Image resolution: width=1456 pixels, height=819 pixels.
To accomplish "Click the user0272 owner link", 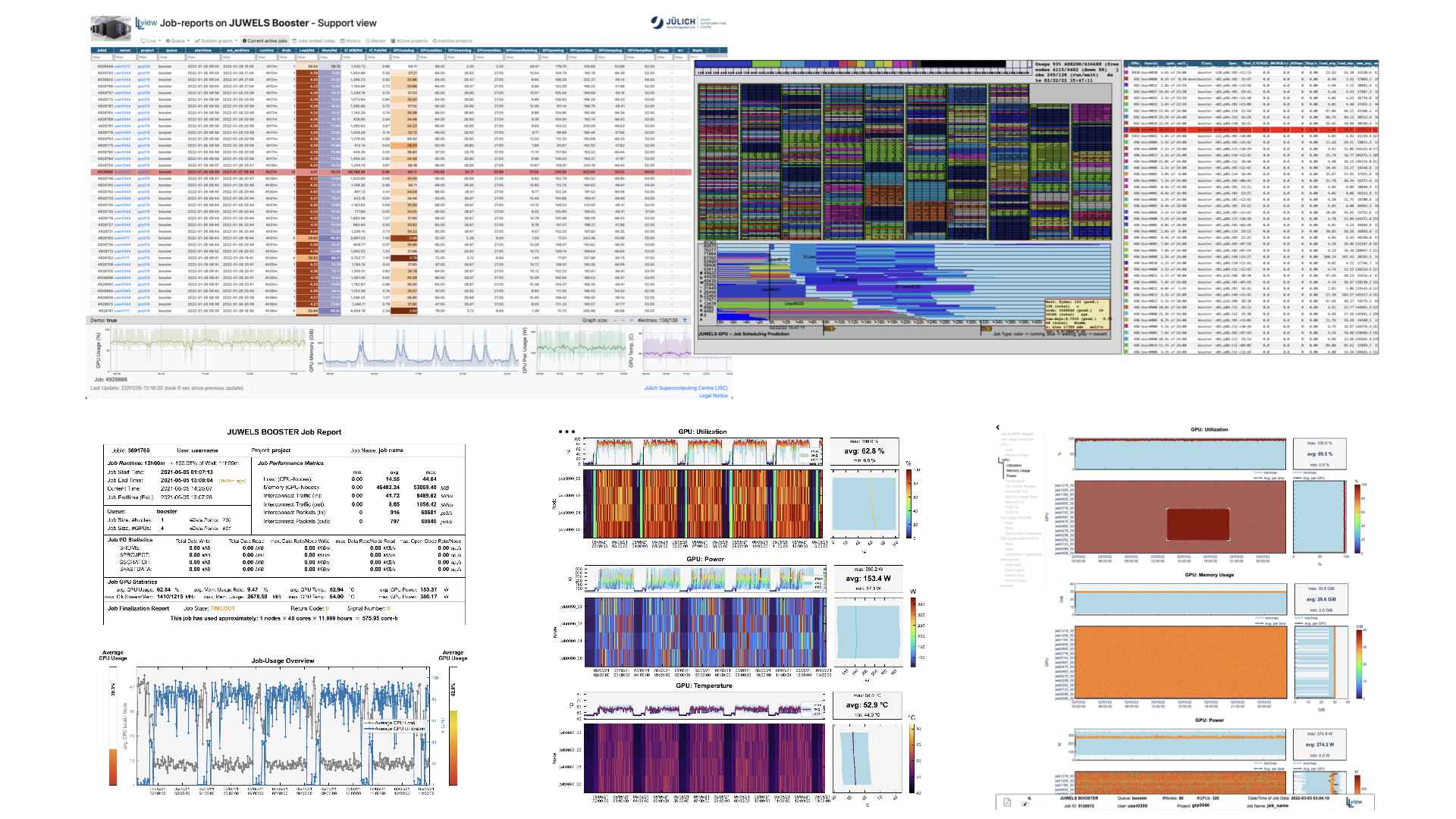I will click(x=122, y=67).
